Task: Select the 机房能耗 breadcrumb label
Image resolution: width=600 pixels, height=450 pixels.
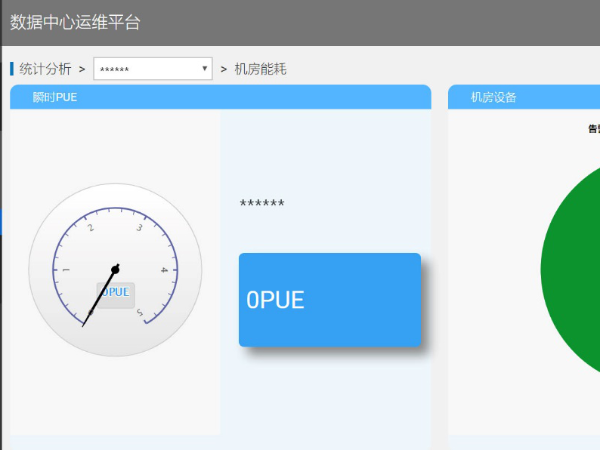Action: point(260,69)
